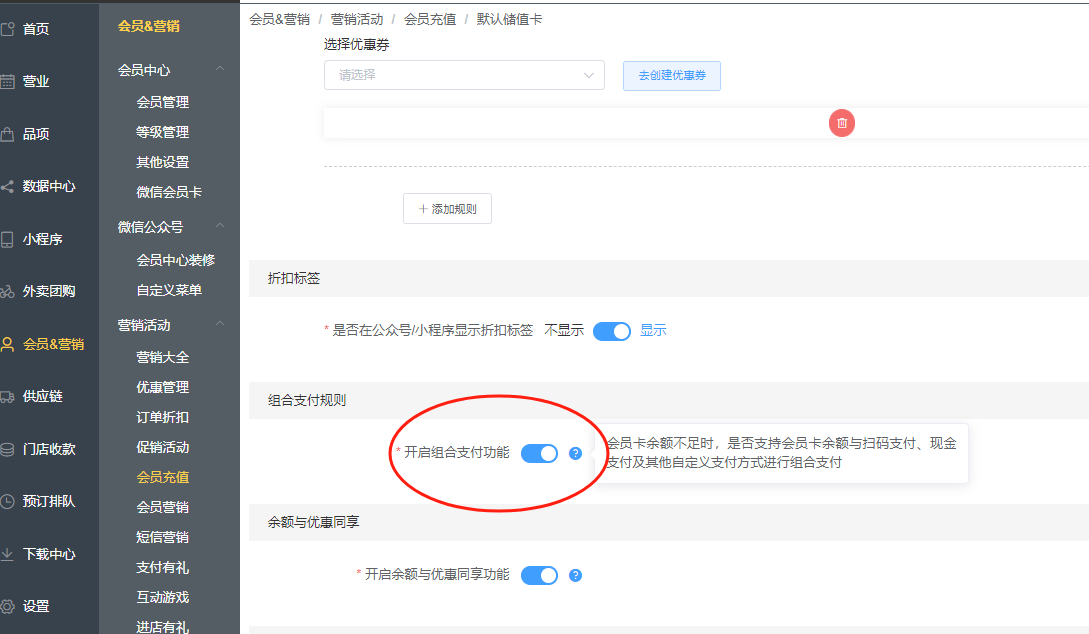
Task: Click the 选择优惠券 field label
Action: [356, 44]
